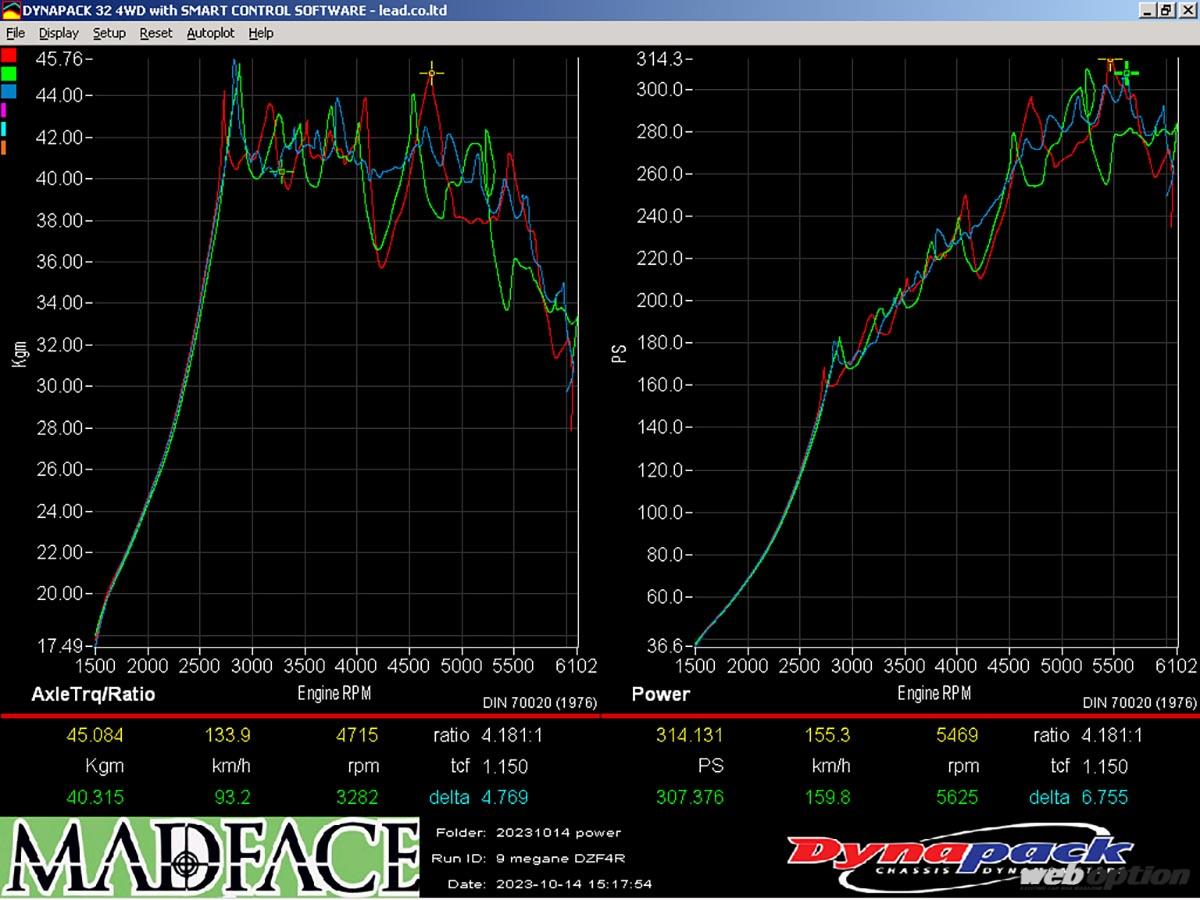Click the Reset menu item

tap(156, 33)
